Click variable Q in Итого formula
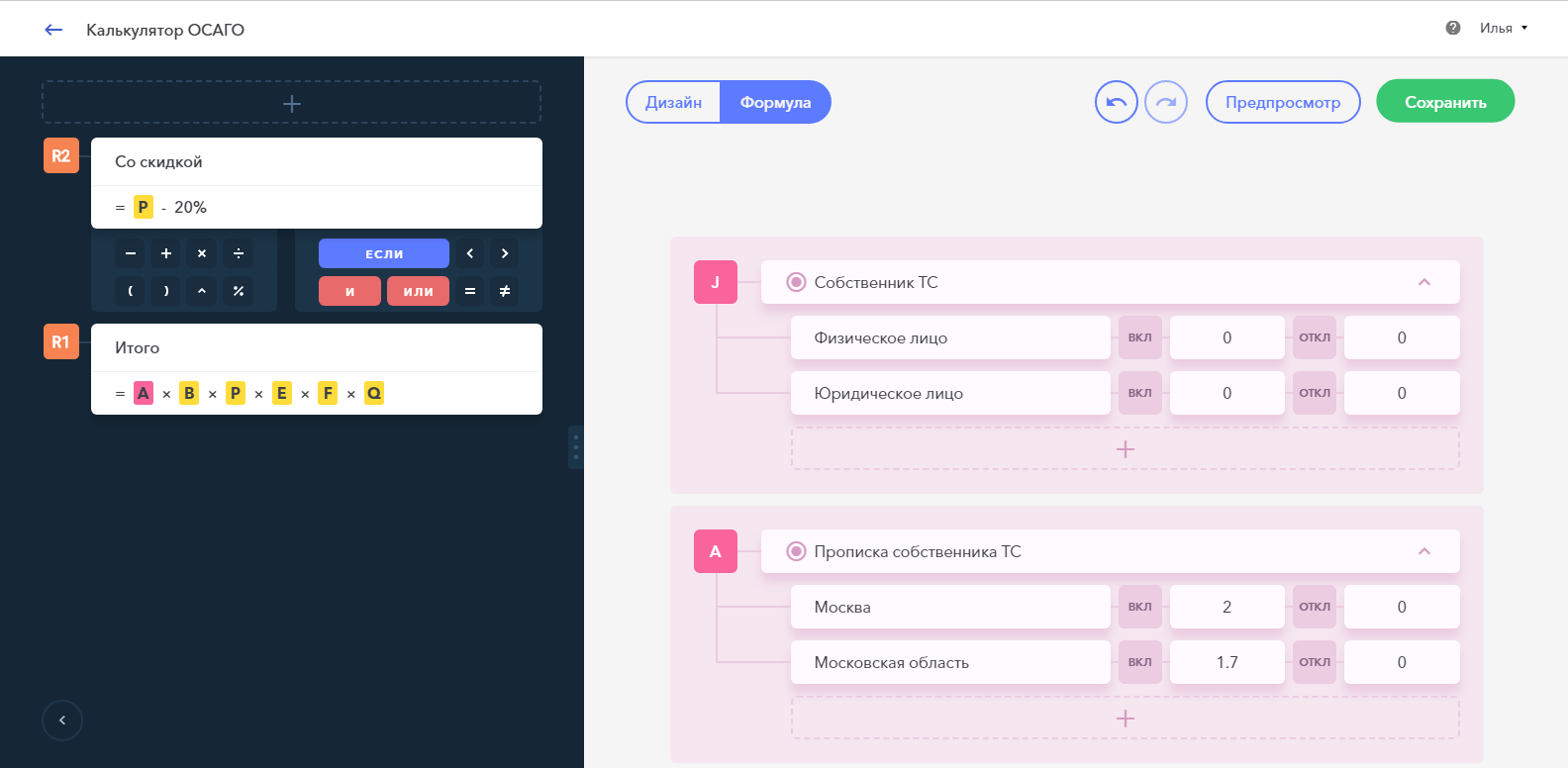1568x768 pixels. tap(374, 393)
